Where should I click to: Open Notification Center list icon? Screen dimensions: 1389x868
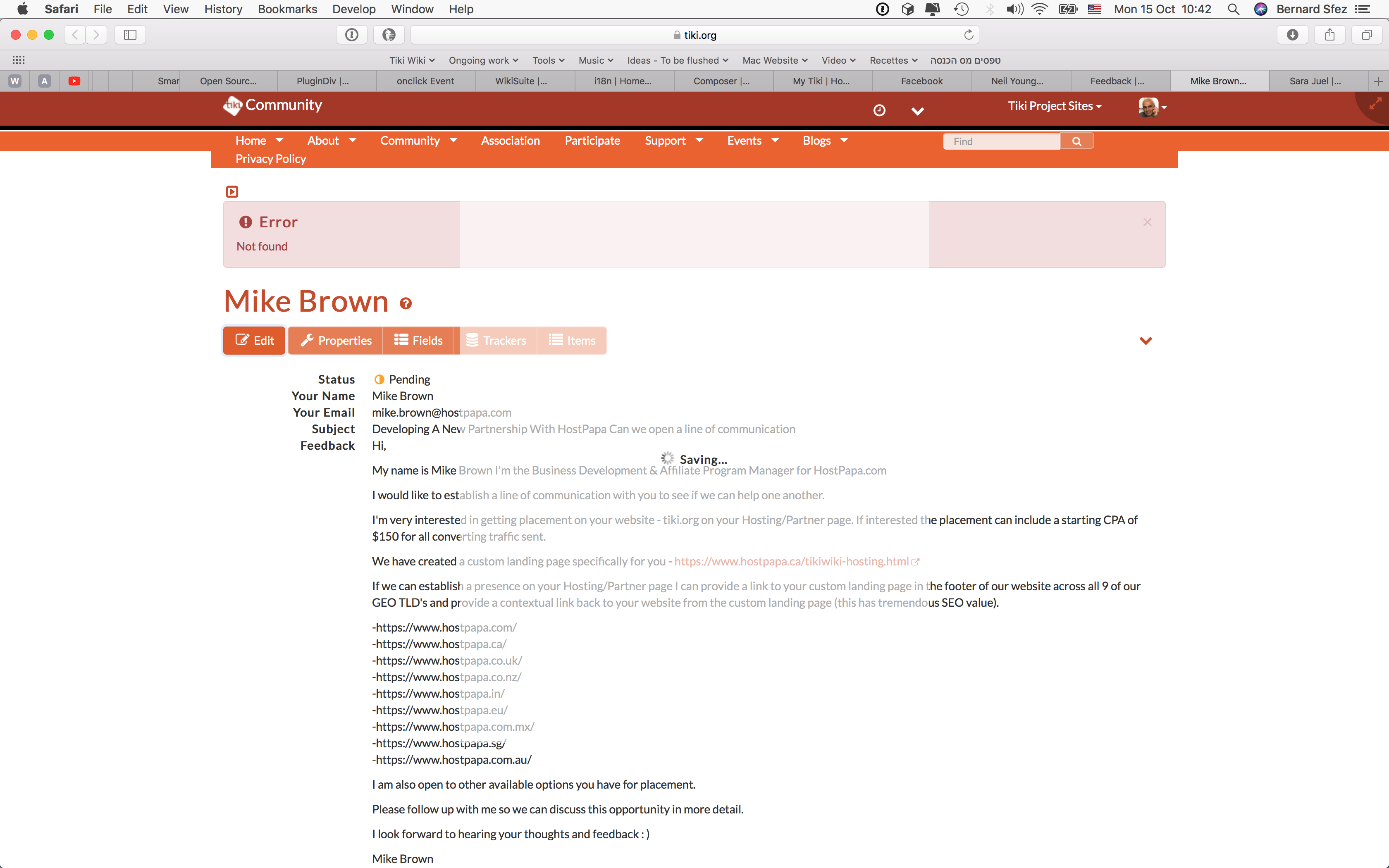tap(1363, 9)
